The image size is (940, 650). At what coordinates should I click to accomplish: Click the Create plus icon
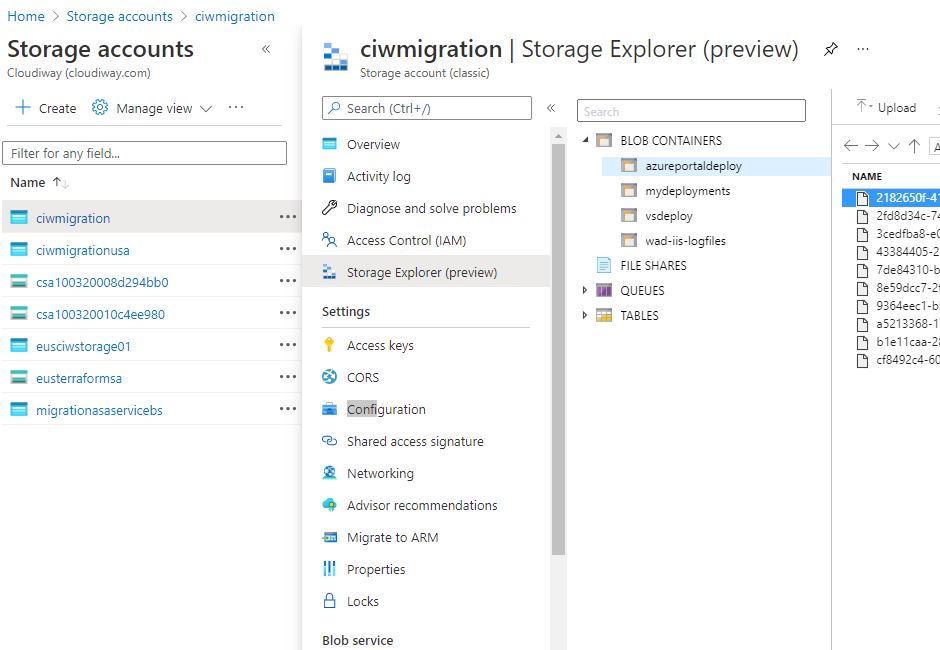coord(23,107)
